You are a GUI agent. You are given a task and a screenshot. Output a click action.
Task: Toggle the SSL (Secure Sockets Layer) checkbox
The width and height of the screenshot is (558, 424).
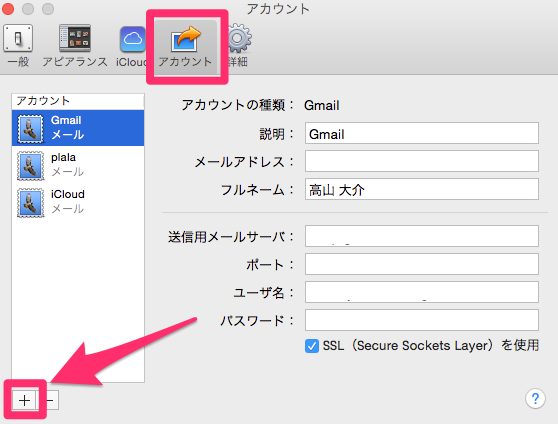coord(312,346)
